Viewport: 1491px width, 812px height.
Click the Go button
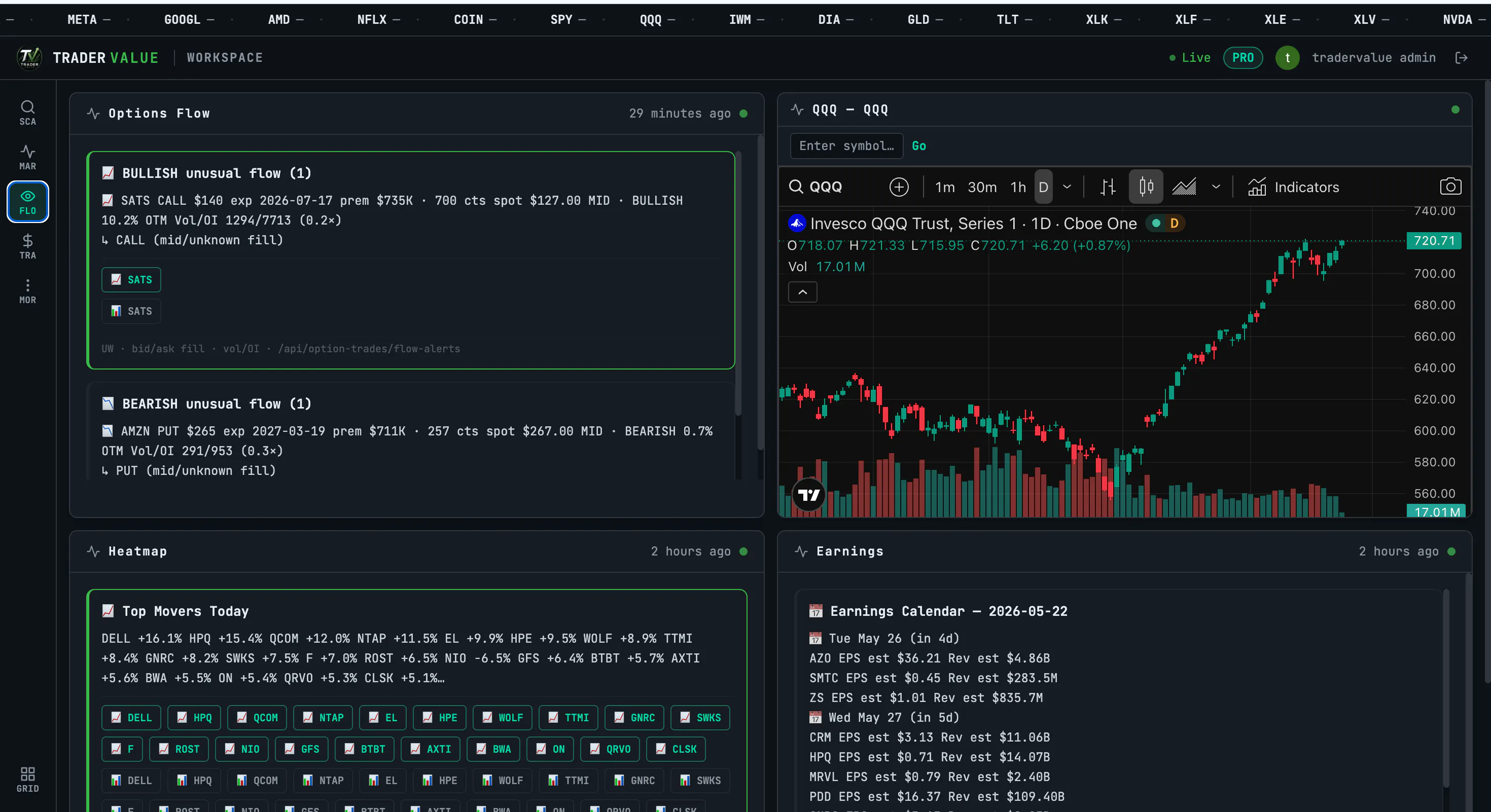[918, 146]
